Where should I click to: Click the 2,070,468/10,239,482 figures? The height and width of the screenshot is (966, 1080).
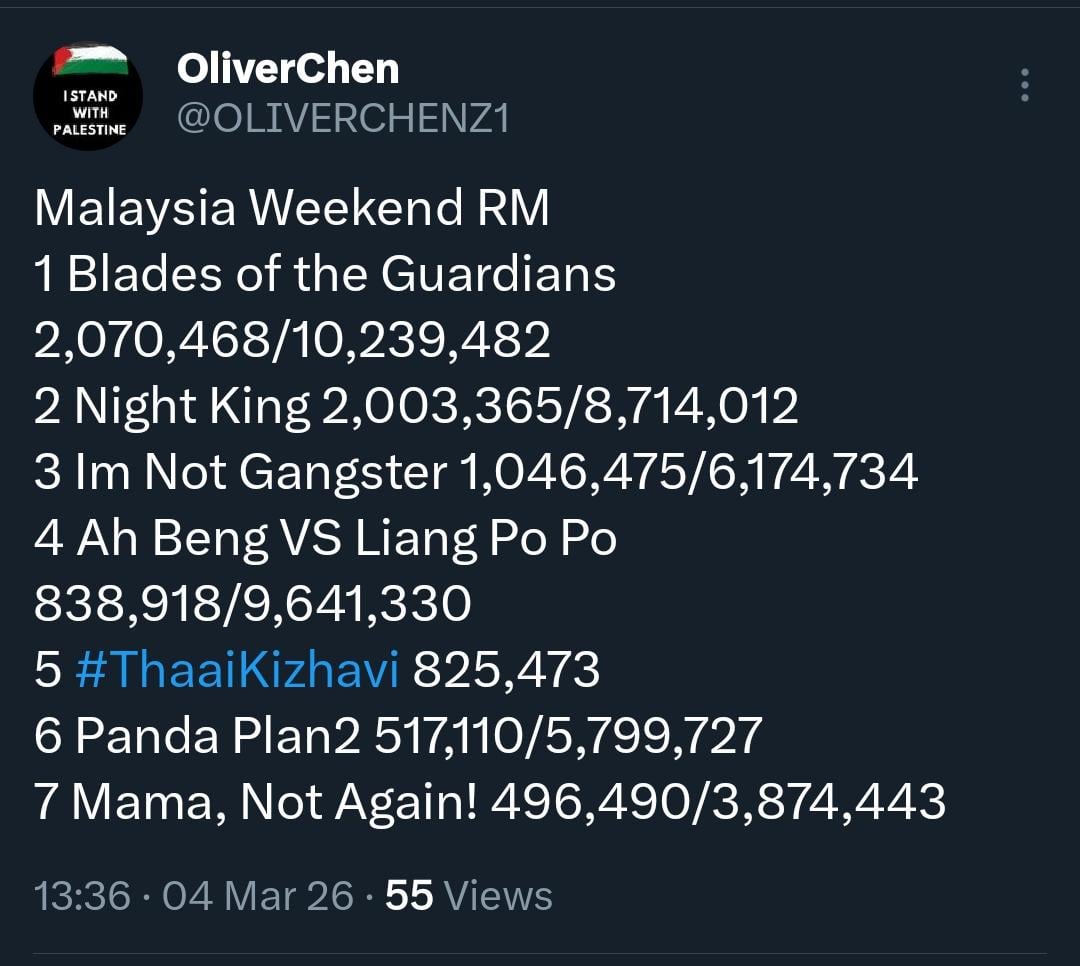click(x=292, y=340)
